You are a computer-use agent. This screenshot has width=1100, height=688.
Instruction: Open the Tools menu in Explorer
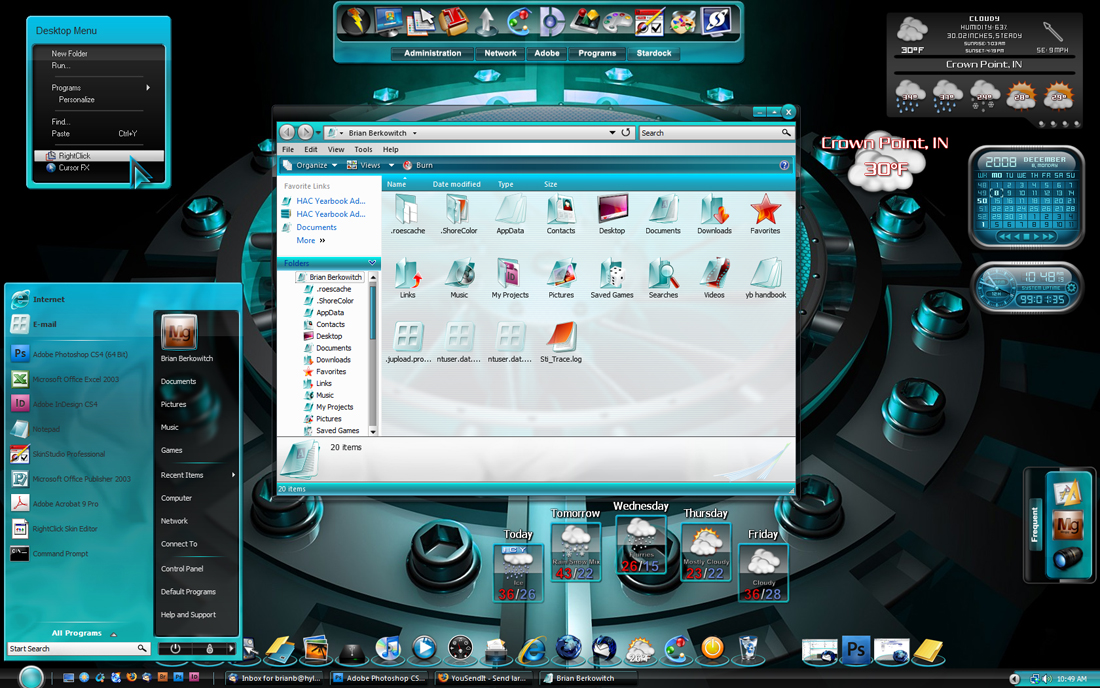click(x=363, y=149)
